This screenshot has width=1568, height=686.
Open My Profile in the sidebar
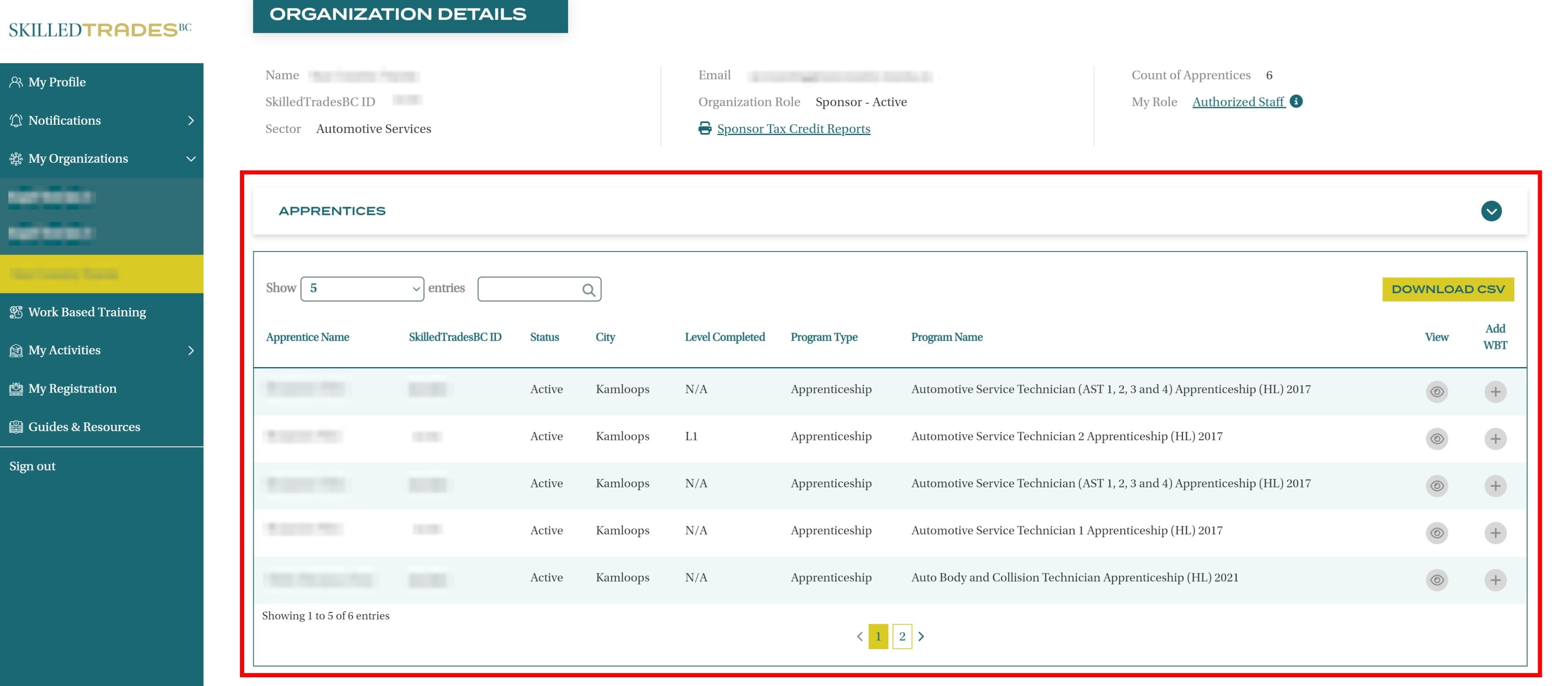coord(57,82)
